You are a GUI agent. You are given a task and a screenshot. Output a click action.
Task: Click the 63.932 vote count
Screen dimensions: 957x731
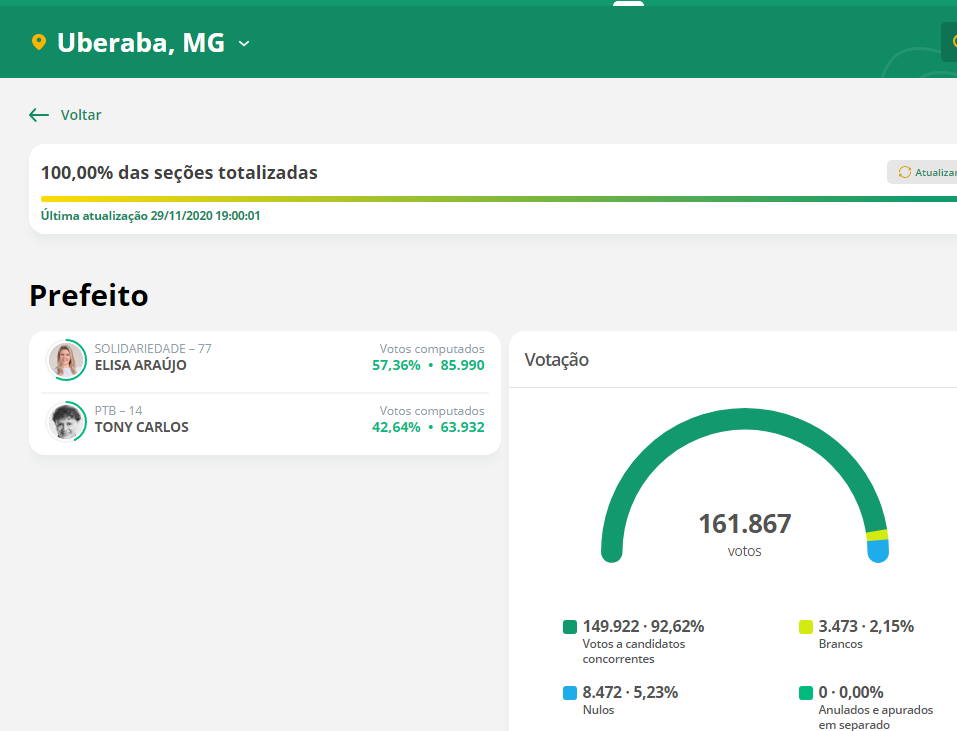point(463,427)
